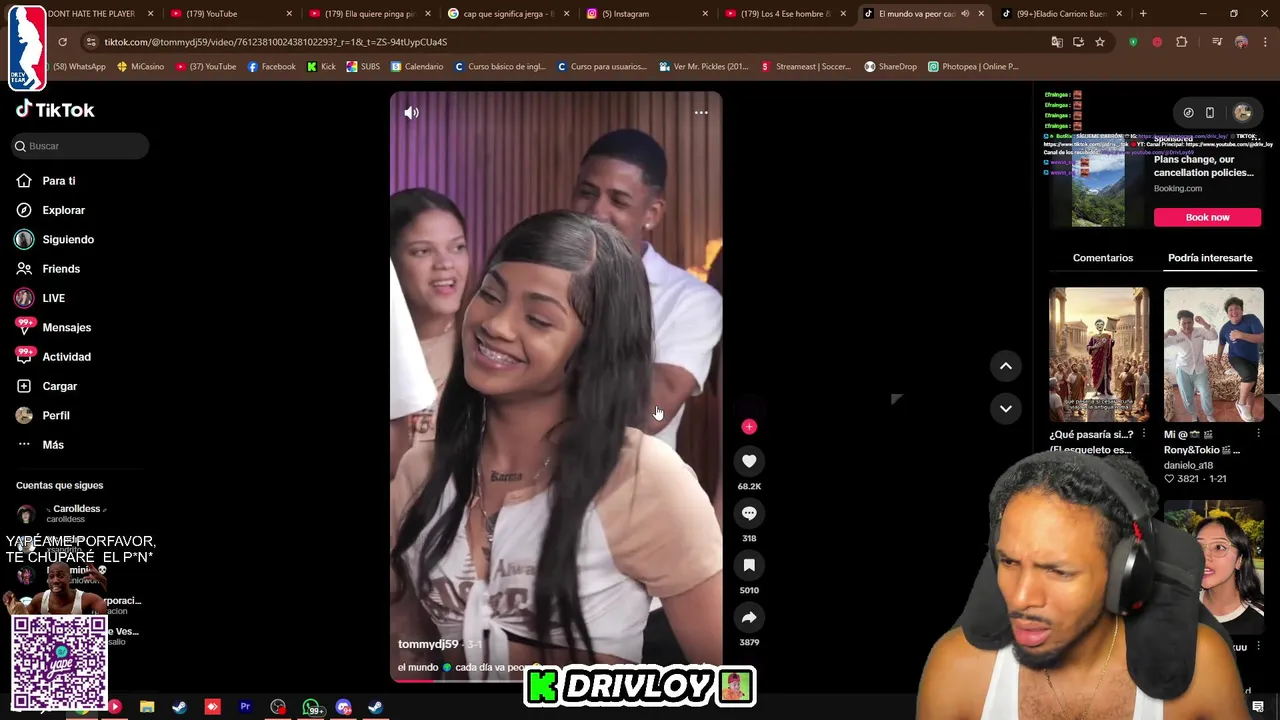Reload the page in the browser

point(62,42)
